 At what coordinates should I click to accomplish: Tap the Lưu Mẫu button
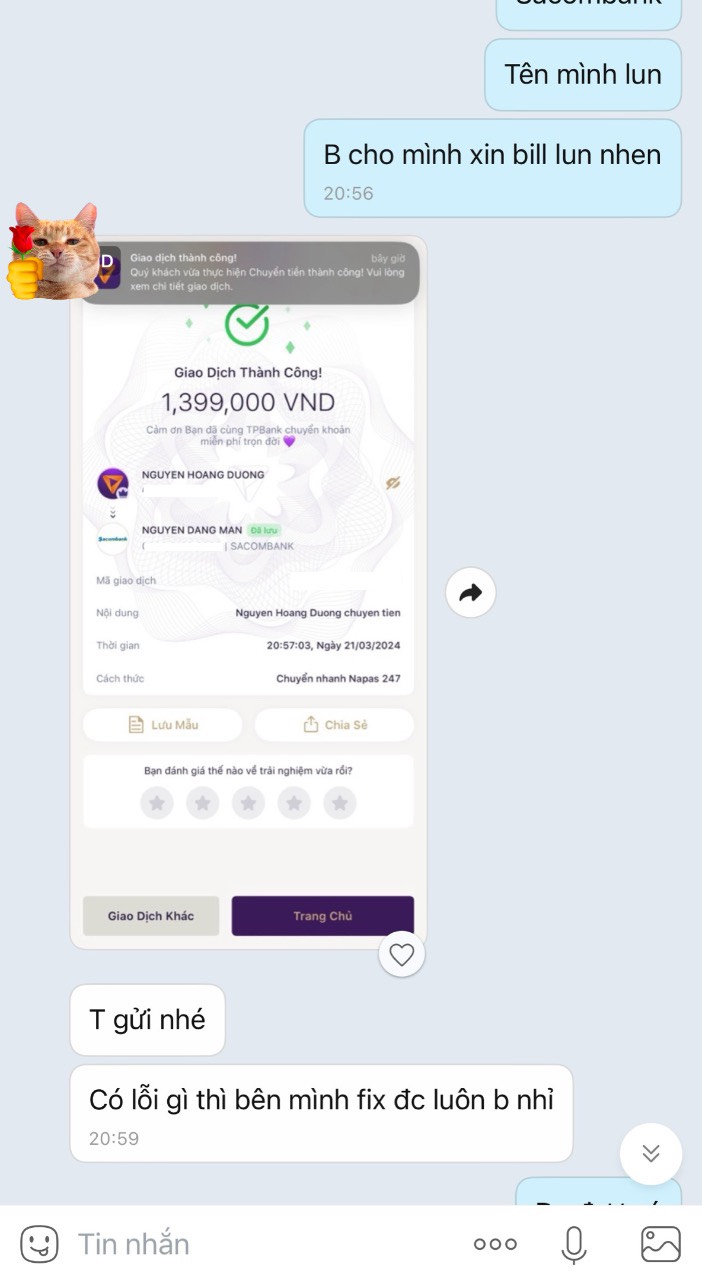coord(162,725)
